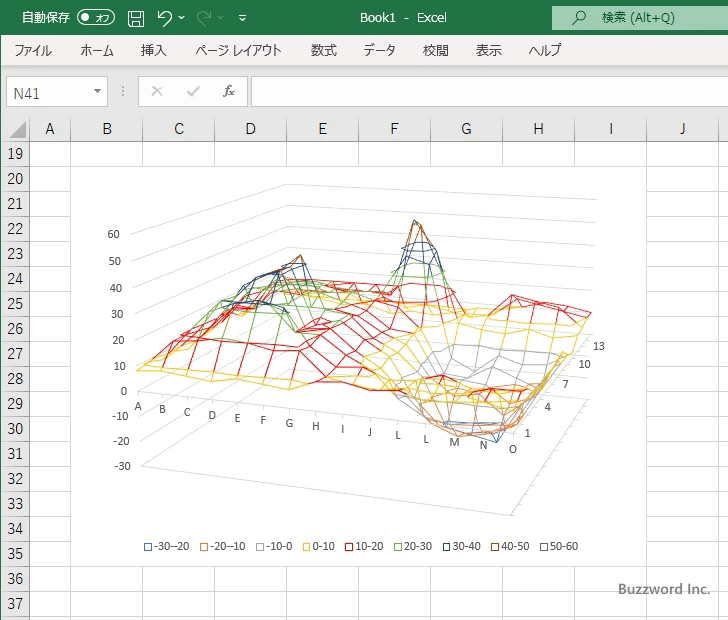Image resolution: width=728 pixels, height=620 pixels.
Task: Expand the Name Box dropdown arrow
Action: point(98,91)
